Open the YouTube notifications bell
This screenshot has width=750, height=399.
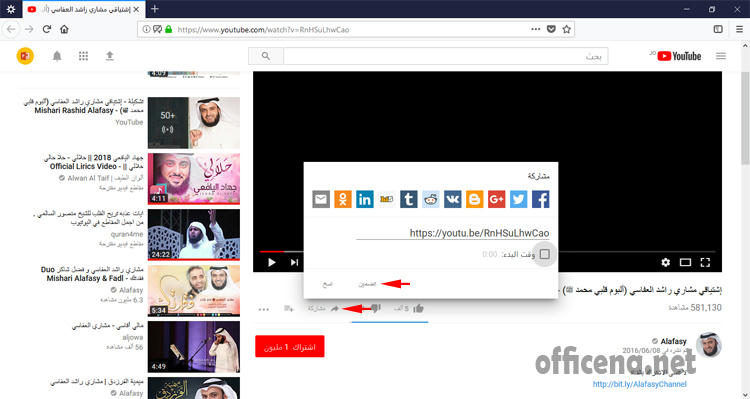tap(57, 56)
